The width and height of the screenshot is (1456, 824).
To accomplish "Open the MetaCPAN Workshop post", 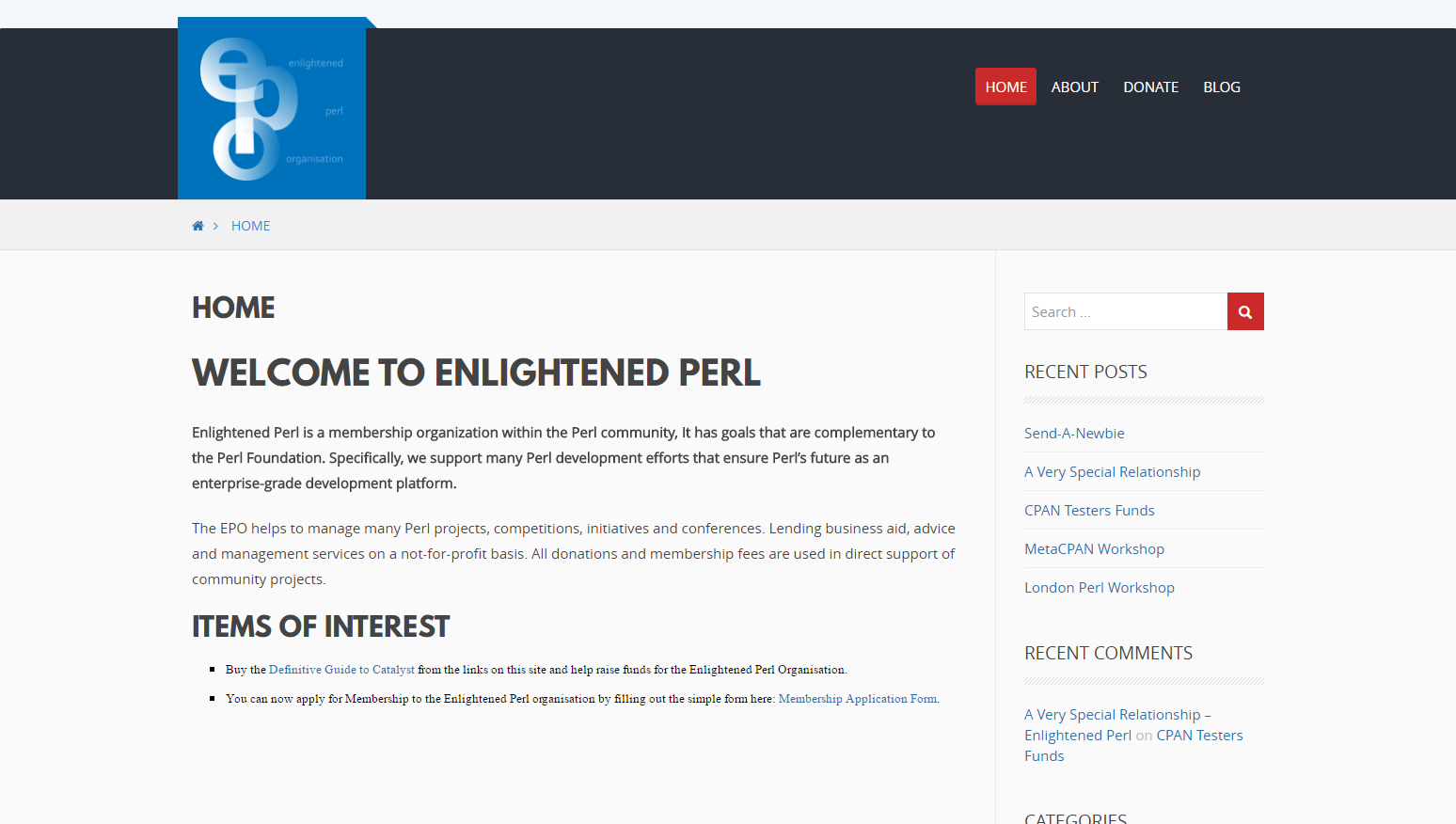I will point(1094,548).
